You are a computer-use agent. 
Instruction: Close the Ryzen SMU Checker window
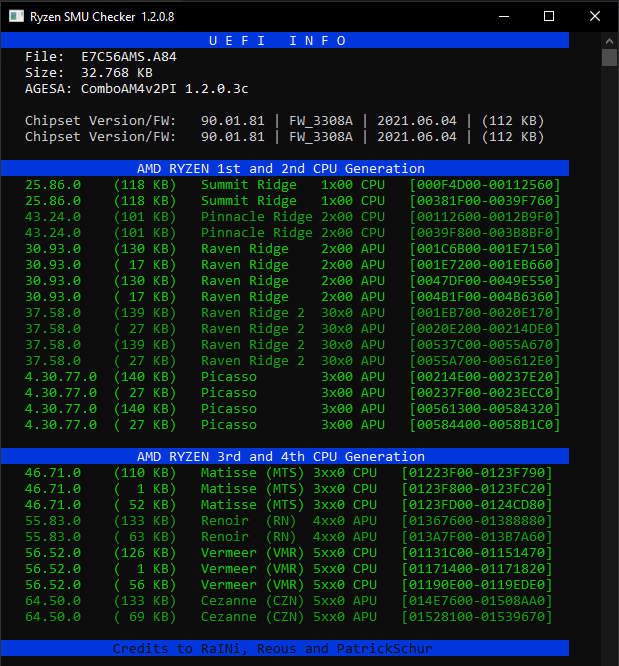point(595,17)
